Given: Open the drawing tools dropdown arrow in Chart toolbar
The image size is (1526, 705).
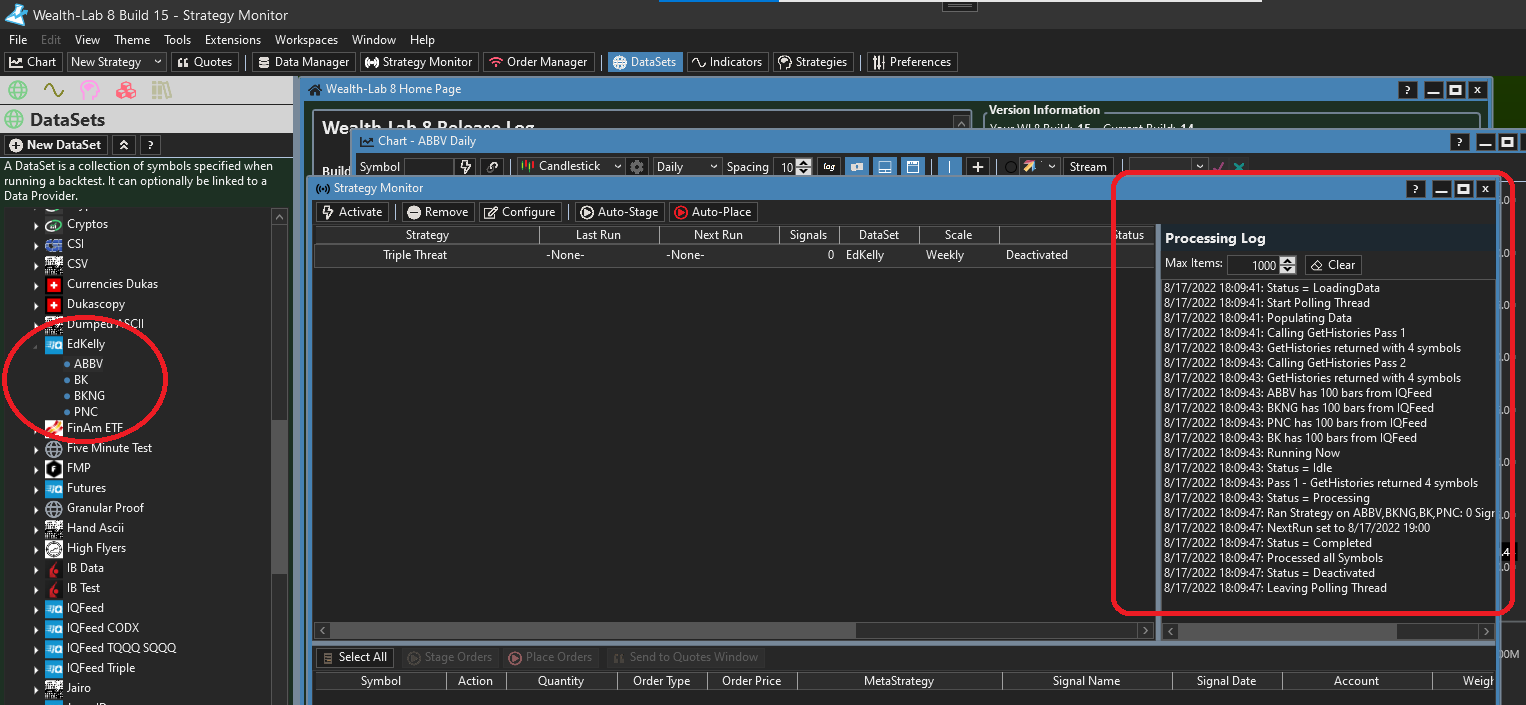Looking at the screenshot, I should tap(1052, 167).
